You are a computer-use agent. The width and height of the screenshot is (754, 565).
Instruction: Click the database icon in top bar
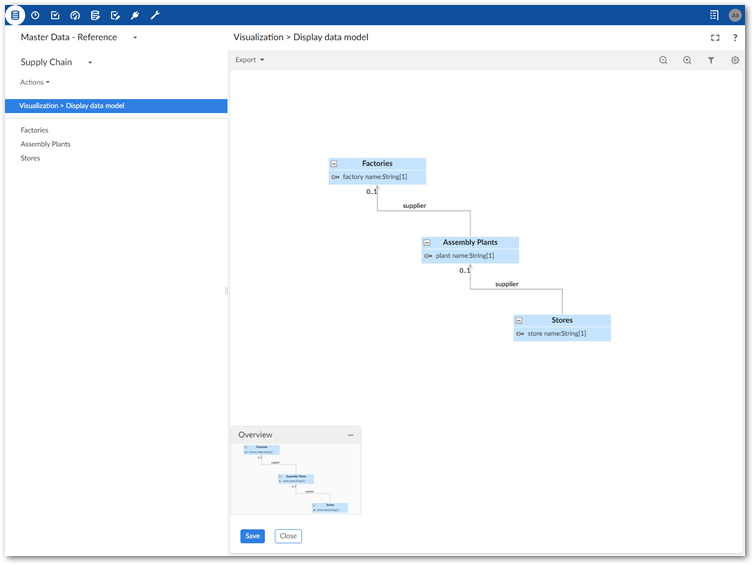(15, 15)
